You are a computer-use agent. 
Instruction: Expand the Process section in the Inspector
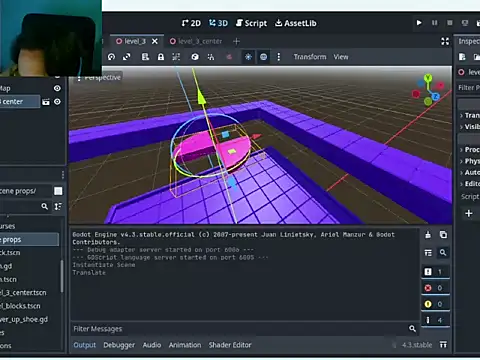coord(469,150)
